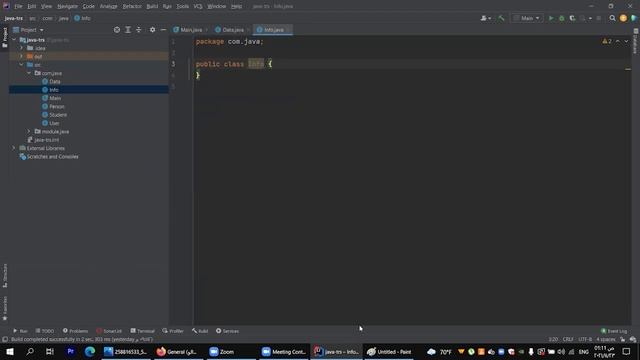This screenshot has width=640, height=360.
Task: Open the Project view dropdown
Action: pos(29,30)
